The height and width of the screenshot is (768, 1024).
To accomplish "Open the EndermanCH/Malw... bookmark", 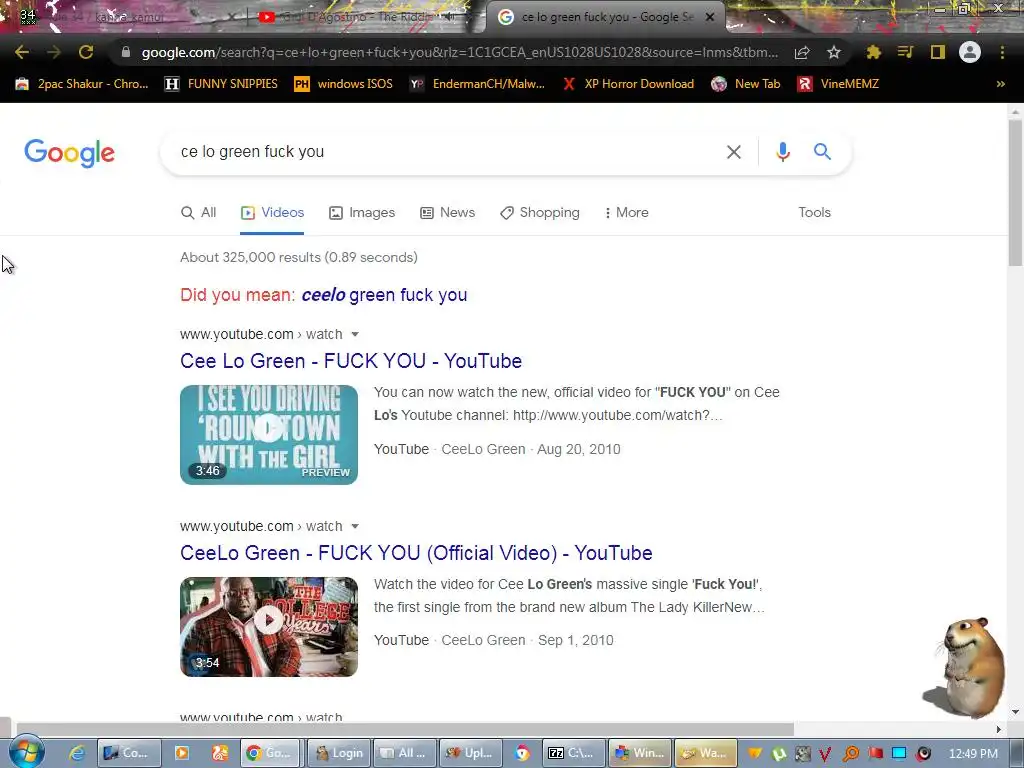I will pos(477,84).
